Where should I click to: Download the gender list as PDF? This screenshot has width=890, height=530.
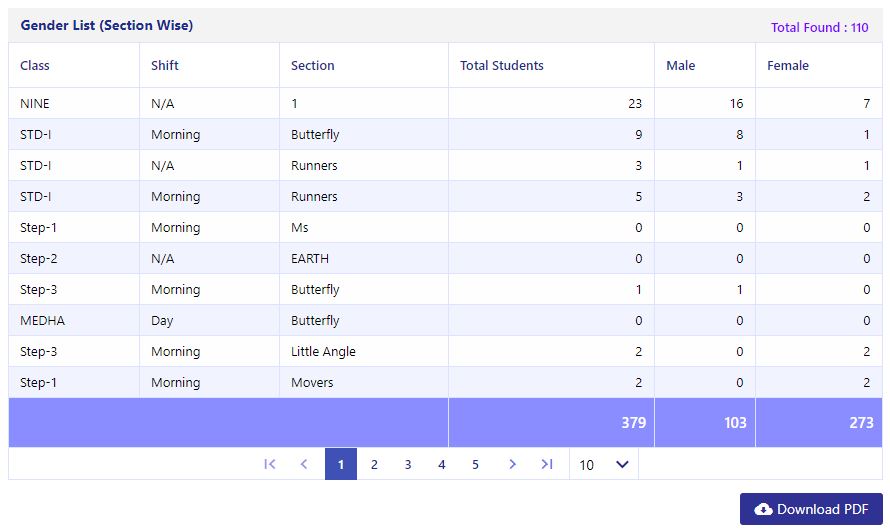tap(811, 509)
